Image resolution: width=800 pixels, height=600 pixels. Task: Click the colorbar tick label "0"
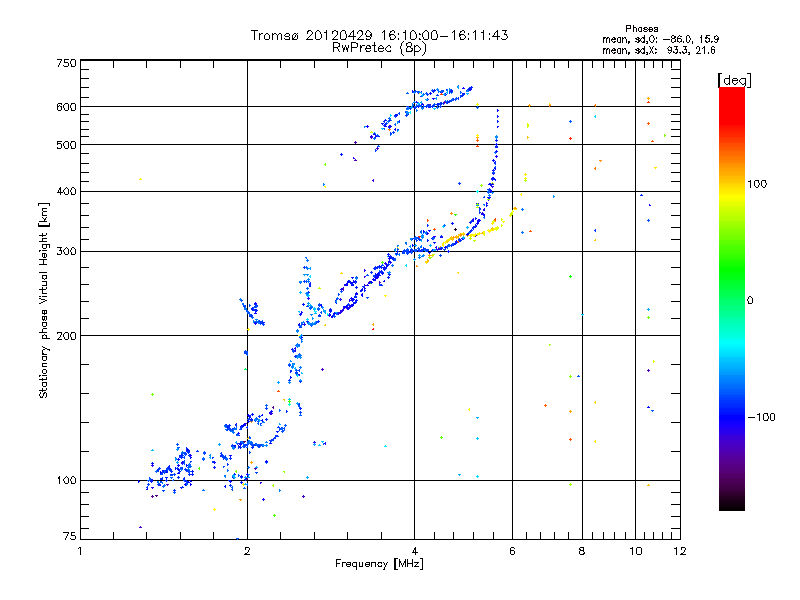click(750, 301)
